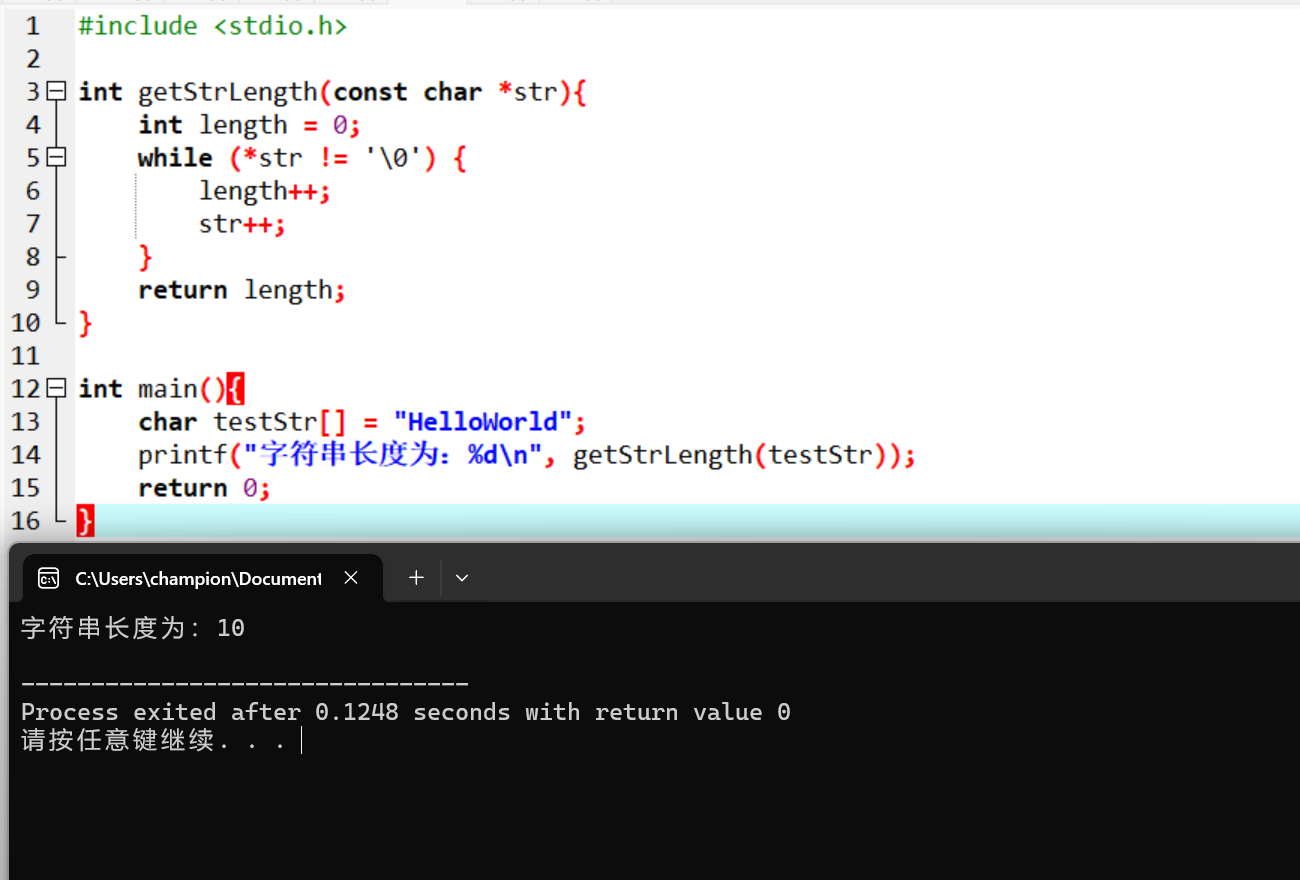
Task: Click the highlighted opening brace after main()
Action: tap(235, 389)
